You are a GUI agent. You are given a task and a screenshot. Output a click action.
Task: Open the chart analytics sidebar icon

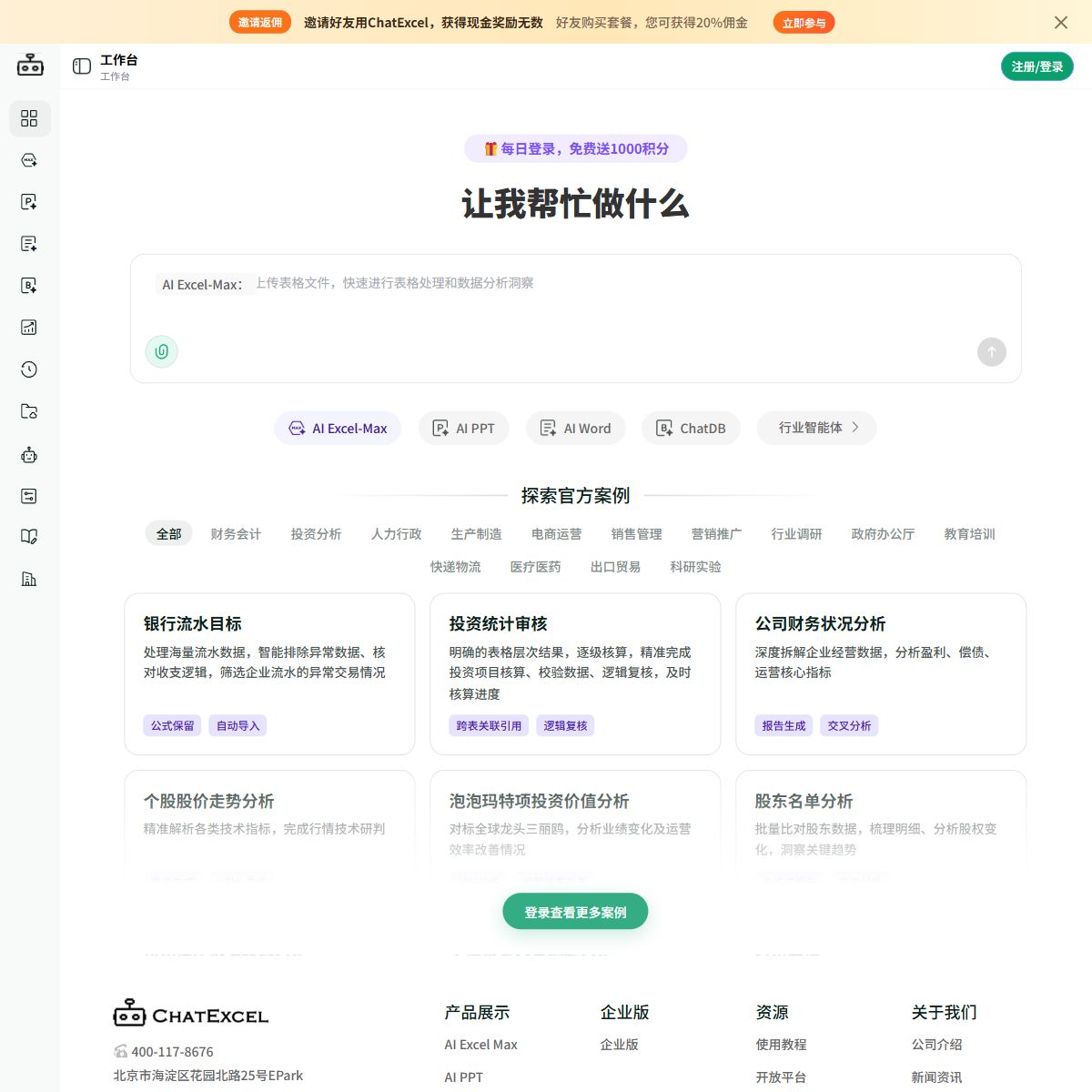pos(29,328)
